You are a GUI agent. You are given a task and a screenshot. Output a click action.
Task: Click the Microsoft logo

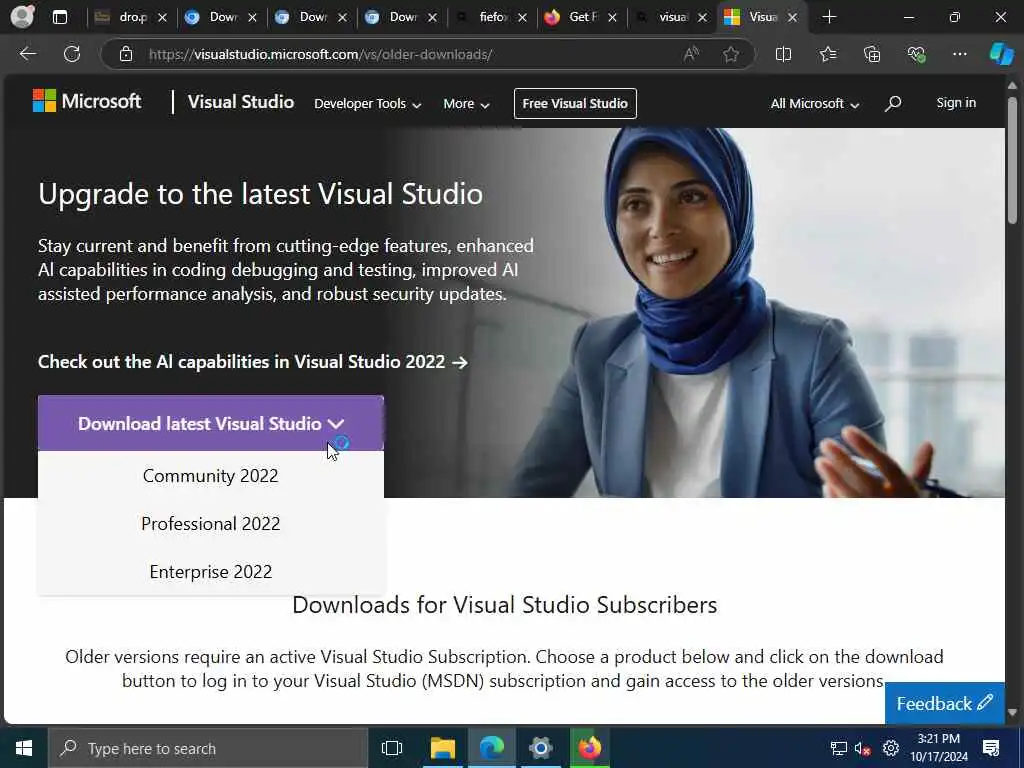click(87, 101)
